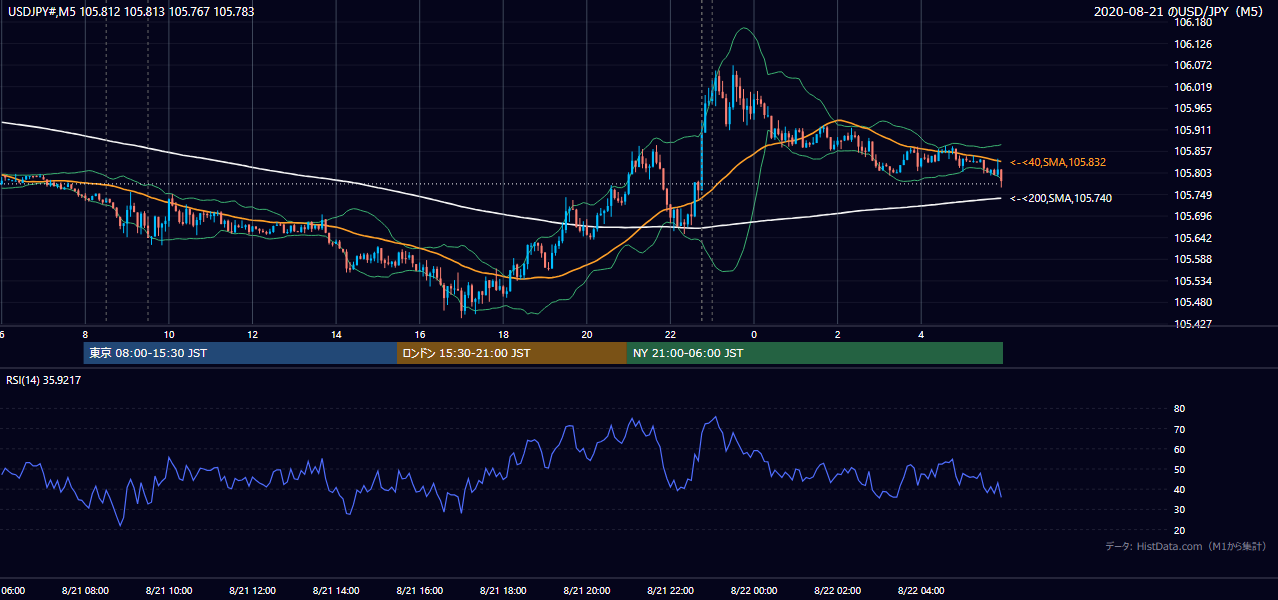Click price axis value 105.480
This screenshot has width=1278, height=600.
pos(1193,302)
